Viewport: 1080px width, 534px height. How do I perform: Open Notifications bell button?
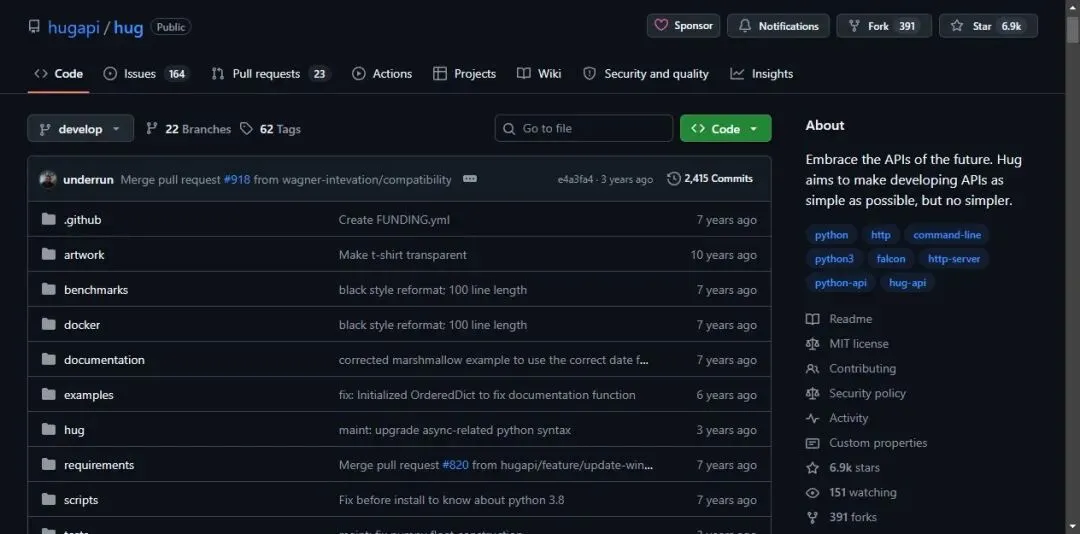pos(778,25)
